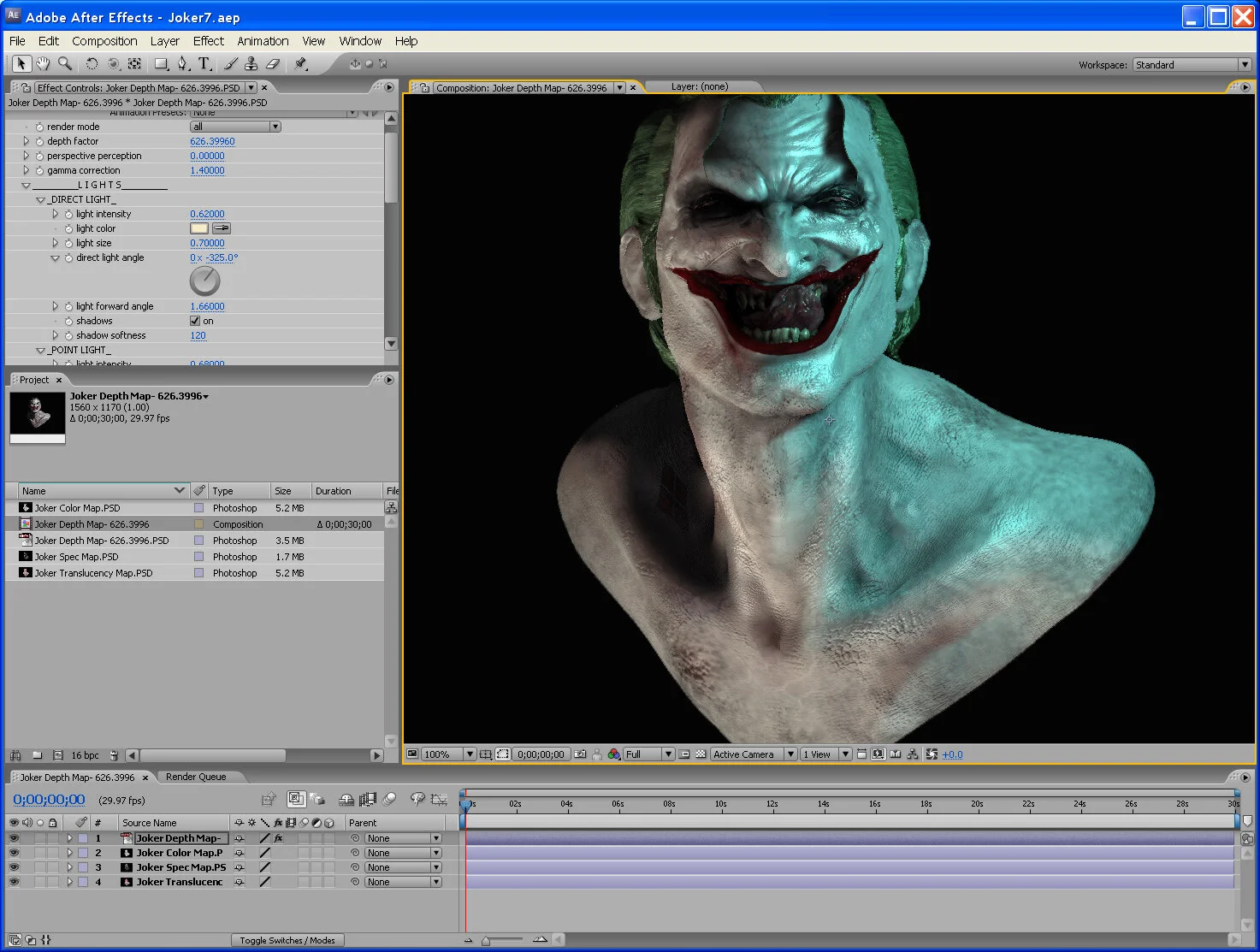1260x952 pixels.
Task: Click the snapshot camera icon in viewer
Action: coord(581,754)
